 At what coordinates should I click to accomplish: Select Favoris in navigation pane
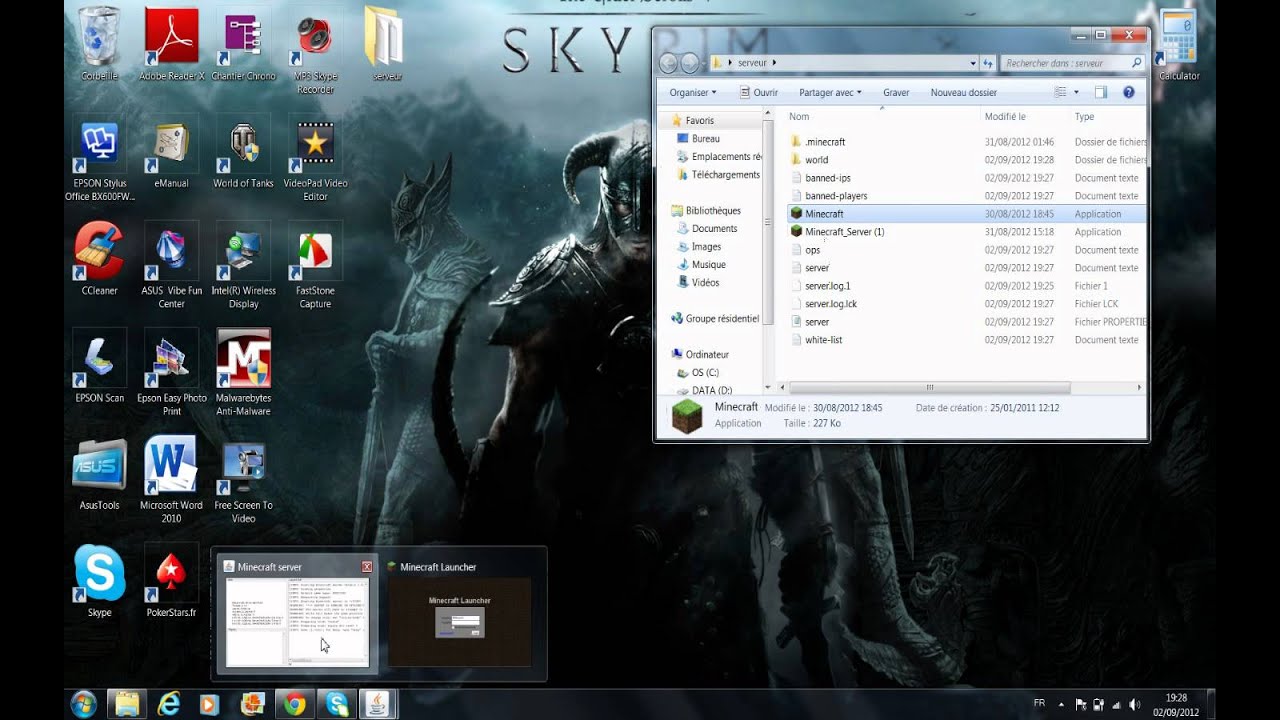pyautogui.click(x=700, y=120)
